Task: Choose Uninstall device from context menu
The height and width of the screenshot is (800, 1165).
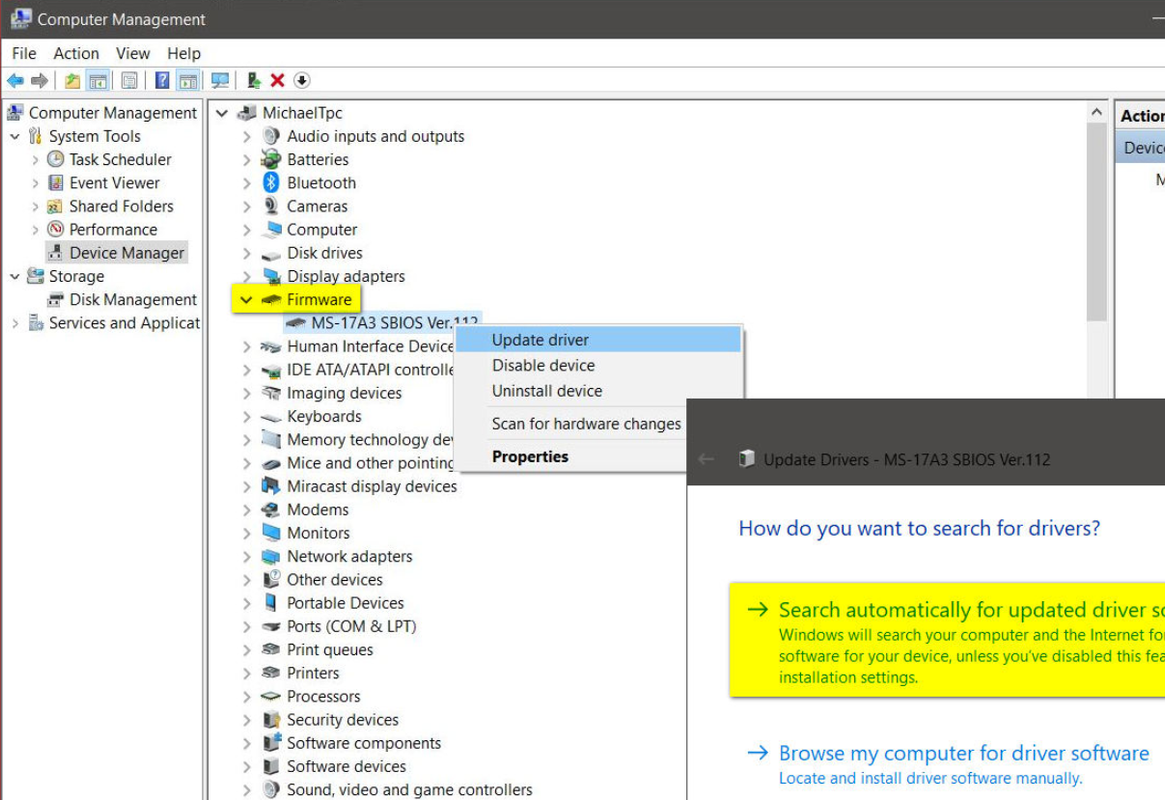Action: tap(598, 391)
